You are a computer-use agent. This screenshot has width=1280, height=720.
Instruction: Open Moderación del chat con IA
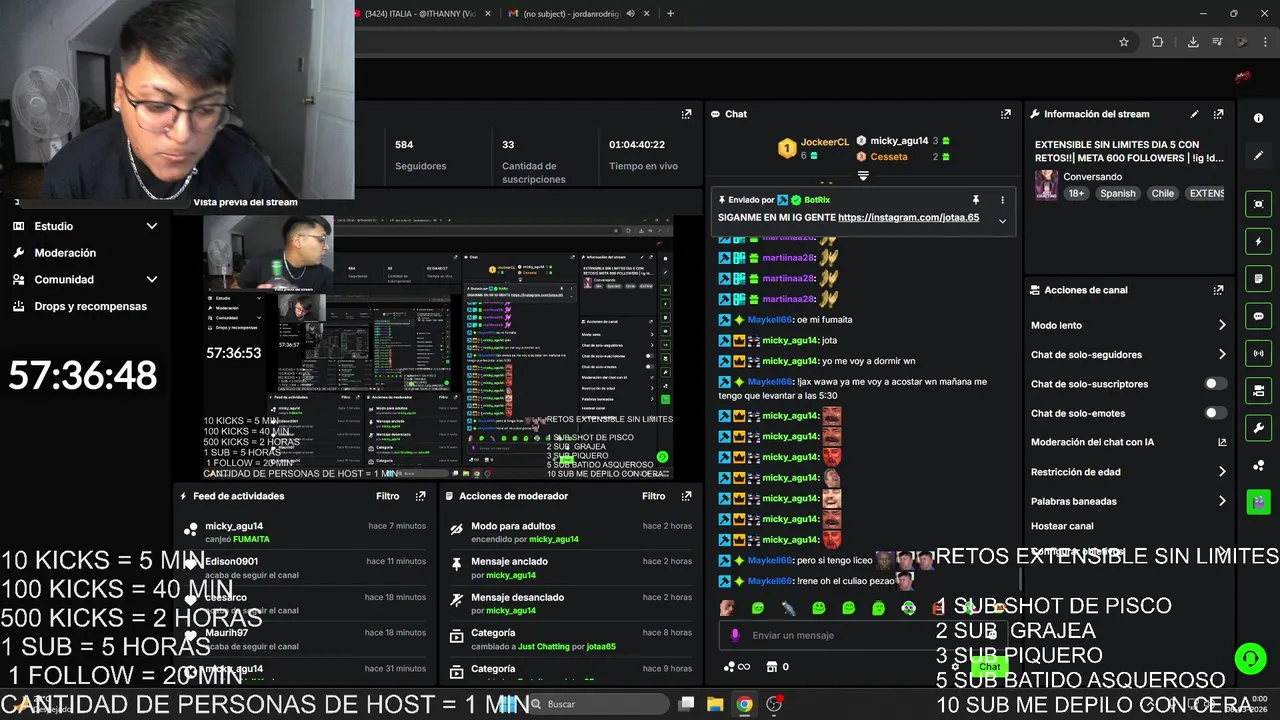tap(1128, 442)
